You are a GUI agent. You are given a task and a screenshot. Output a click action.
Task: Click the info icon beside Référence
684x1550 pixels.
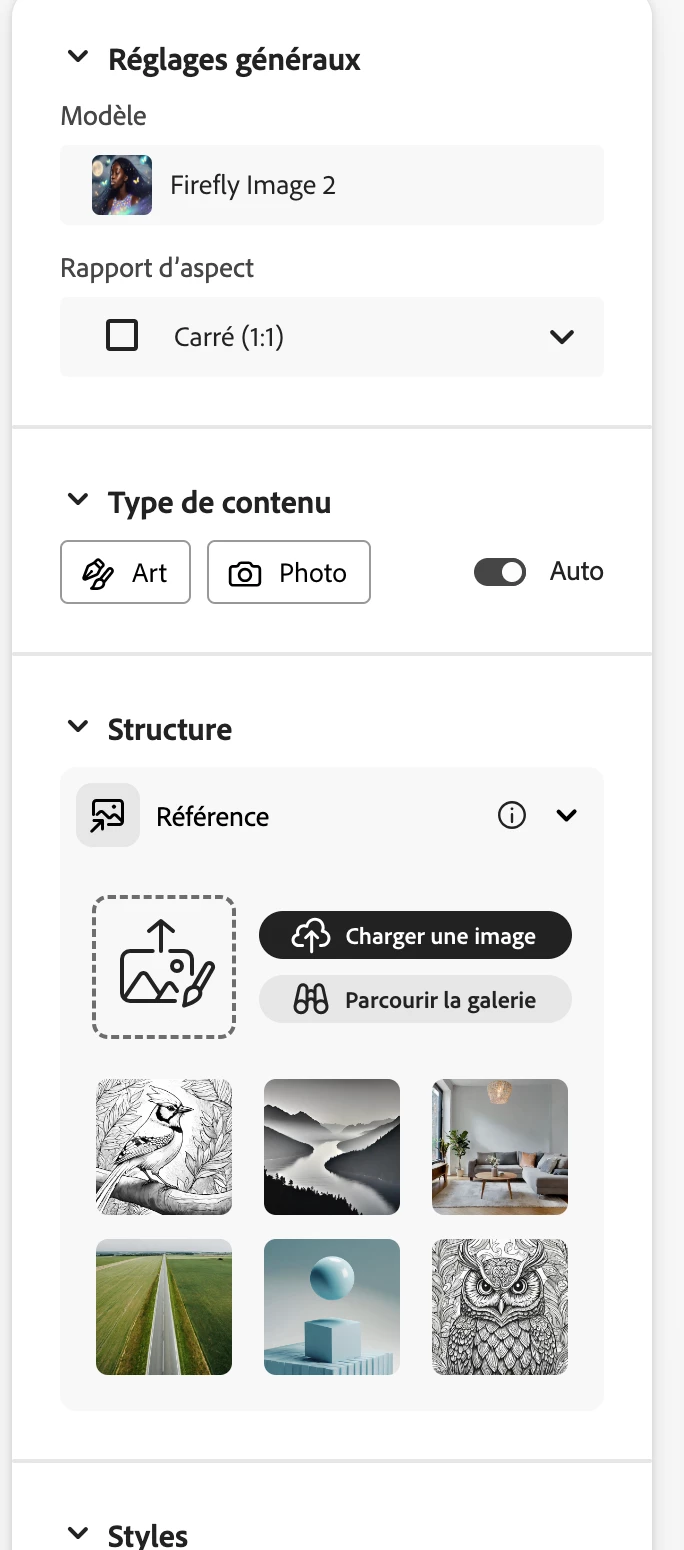click(x=511, y=816)
